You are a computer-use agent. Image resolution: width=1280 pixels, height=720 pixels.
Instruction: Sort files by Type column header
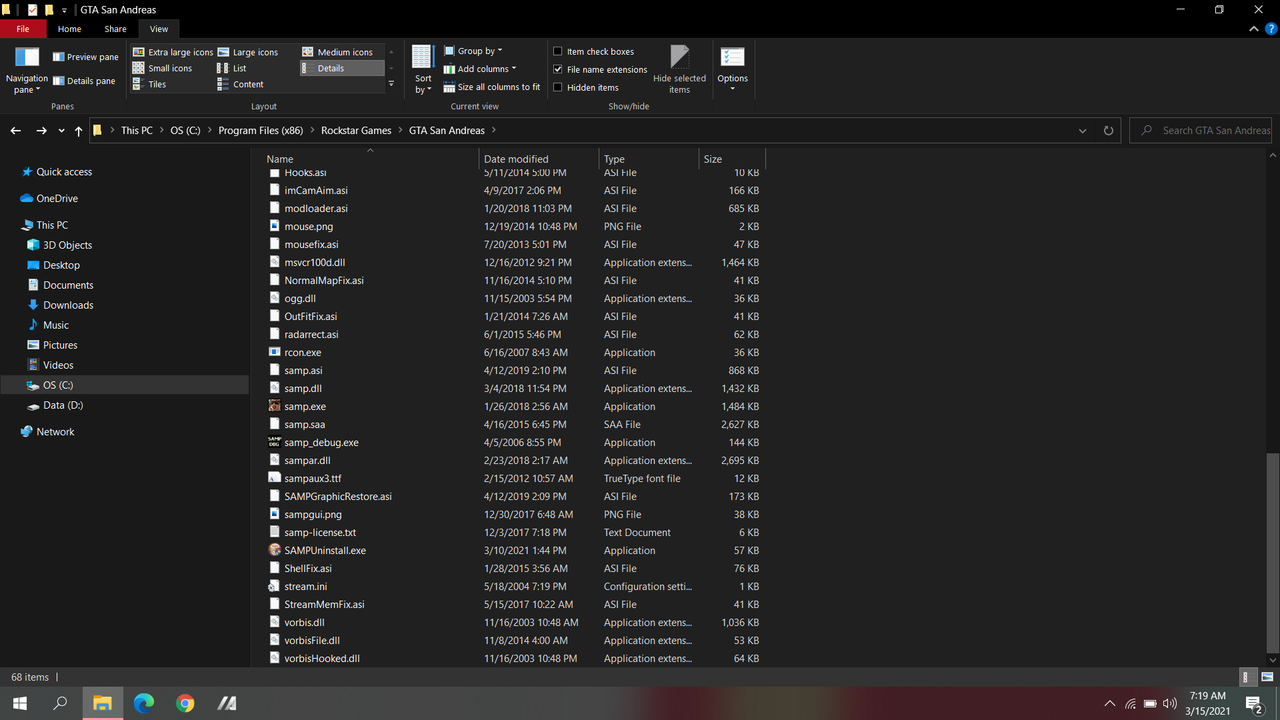(x=648, y=159)
